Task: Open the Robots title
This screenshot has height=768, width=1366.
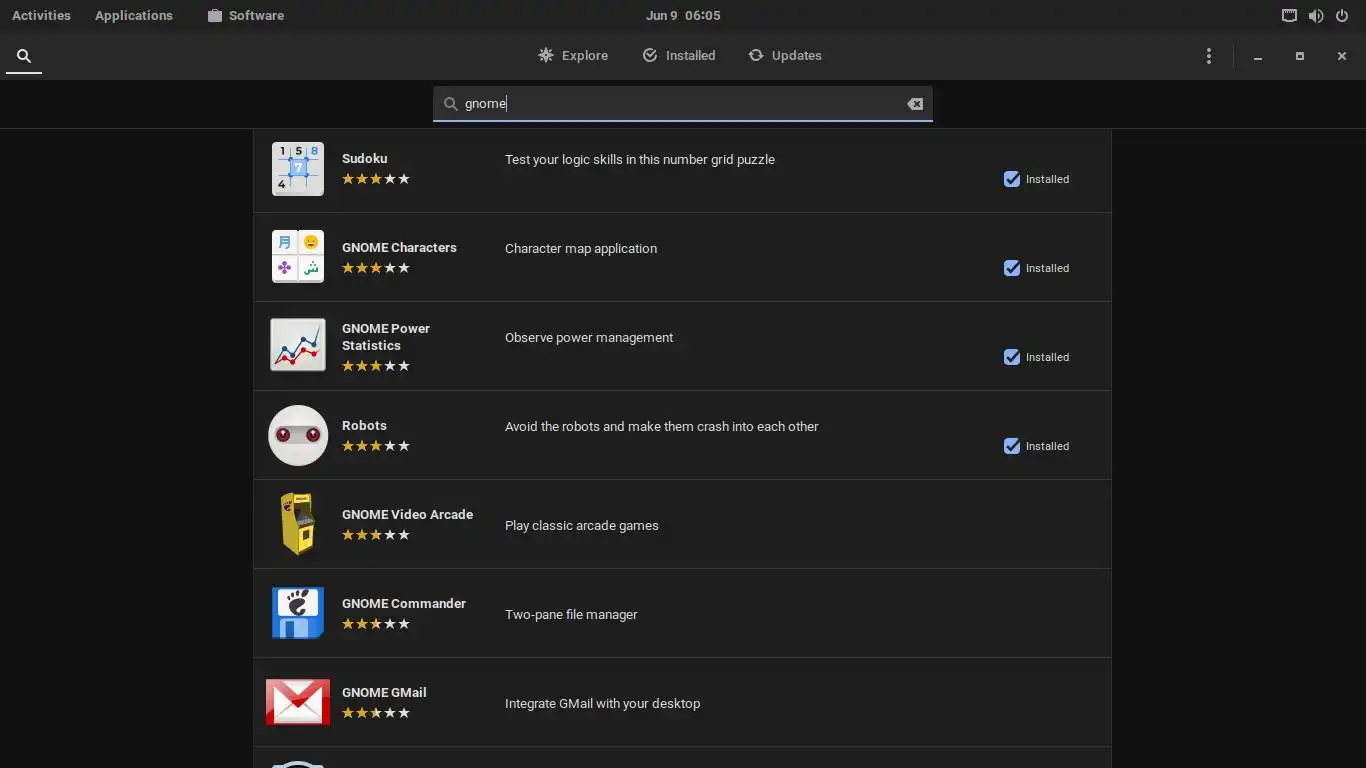Action: [364, 426]
